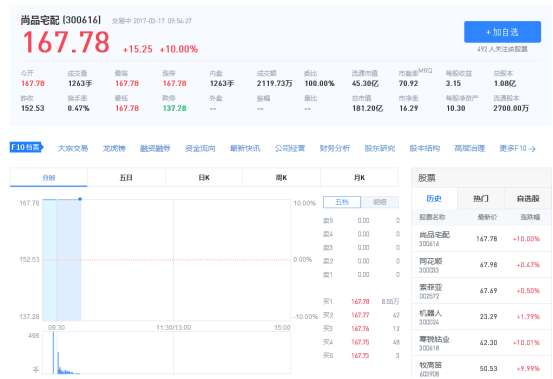The height and width of the screenshot is (379, 553).
Task: Follow the 更多F10 arrow link
Action: pyautogui.click(x=517, y=148)
